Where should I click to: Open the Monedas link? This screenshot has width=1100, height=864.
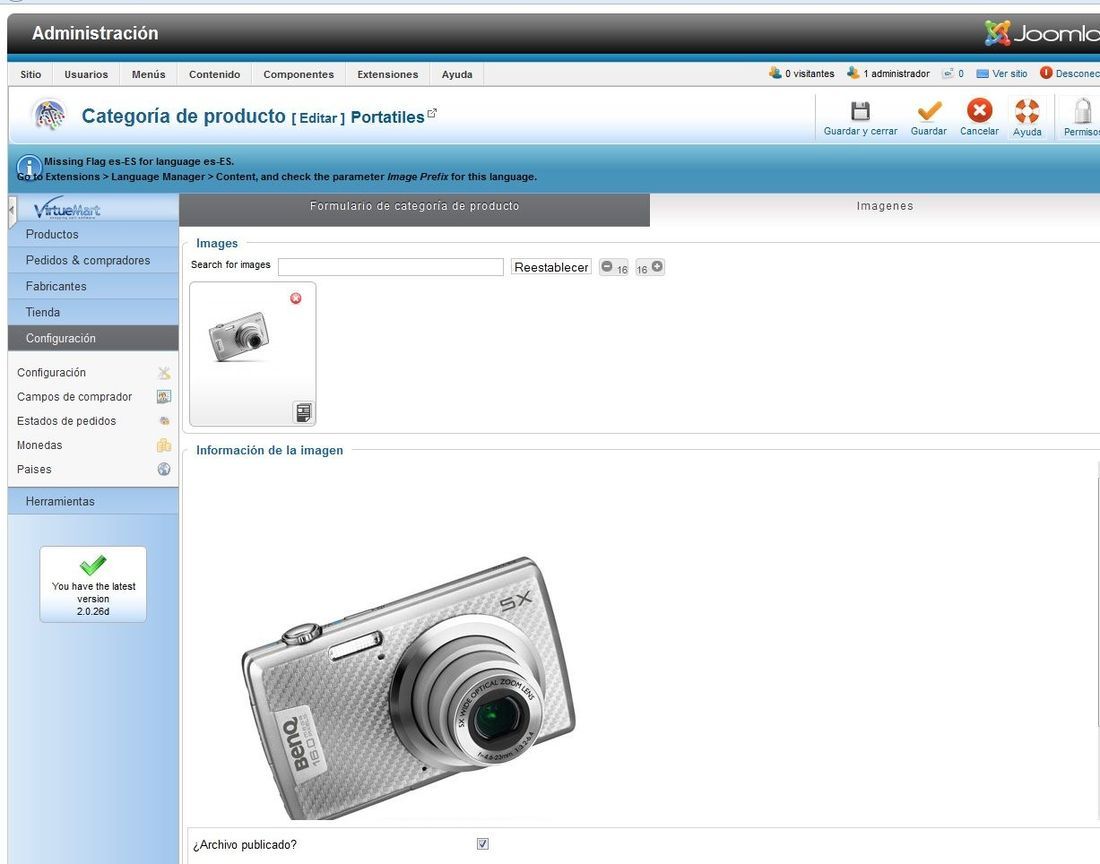coord(39,445)
